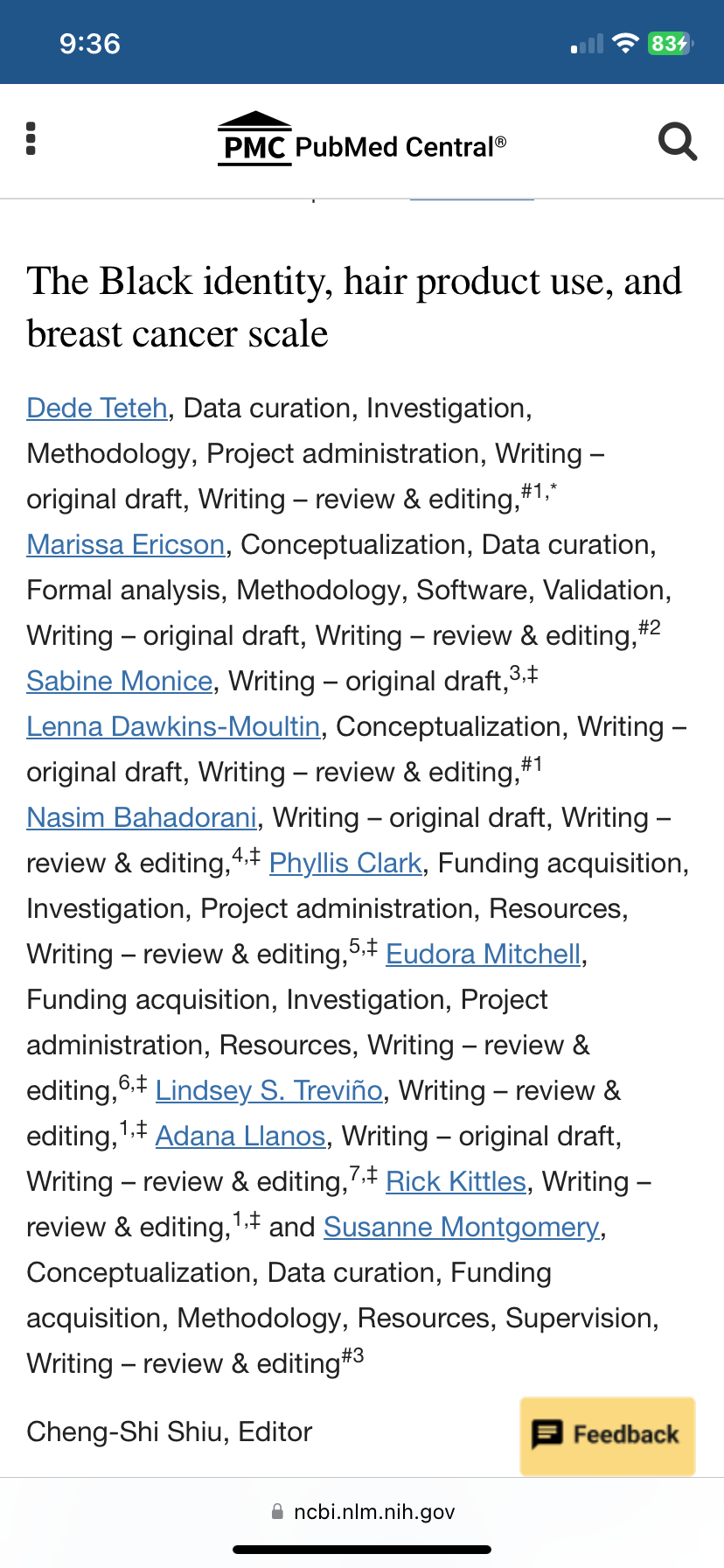Open Dede Teteh's author link
This screenshot has height=1568, width=724.
point(96,408)
